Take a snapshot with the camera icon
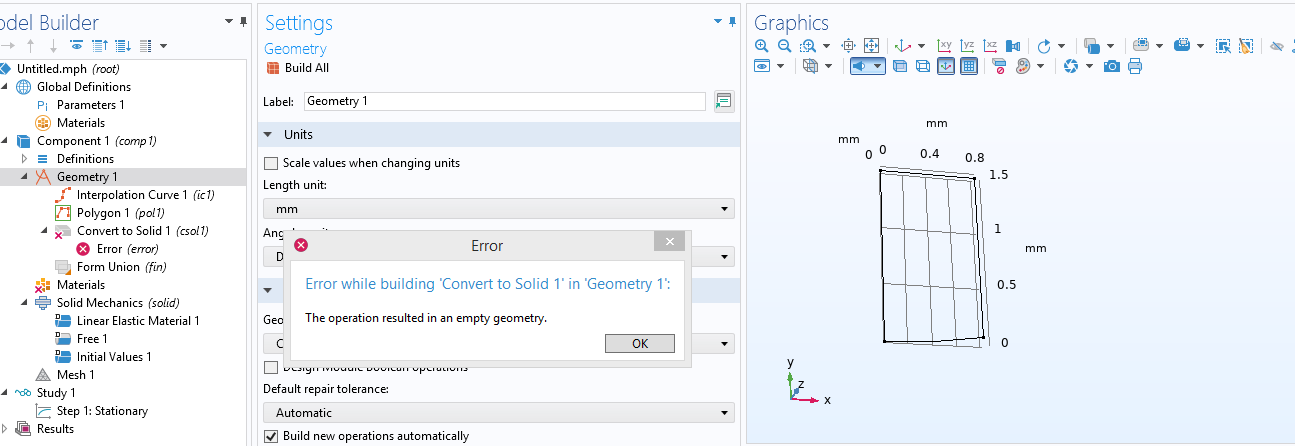The image size is (1295, 446). pyautogui.click(x=1111, y=66)
